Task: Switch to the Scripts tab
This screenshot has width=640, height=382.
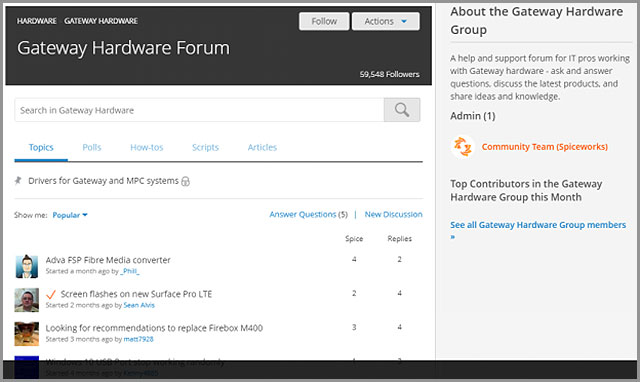Action: tap(205, 147)
